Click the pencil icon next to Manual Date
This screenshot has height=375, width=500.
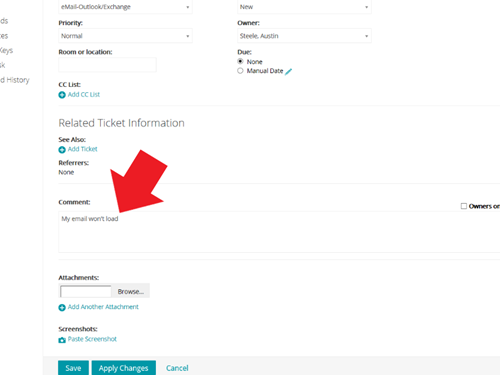(x=289, y=71)
